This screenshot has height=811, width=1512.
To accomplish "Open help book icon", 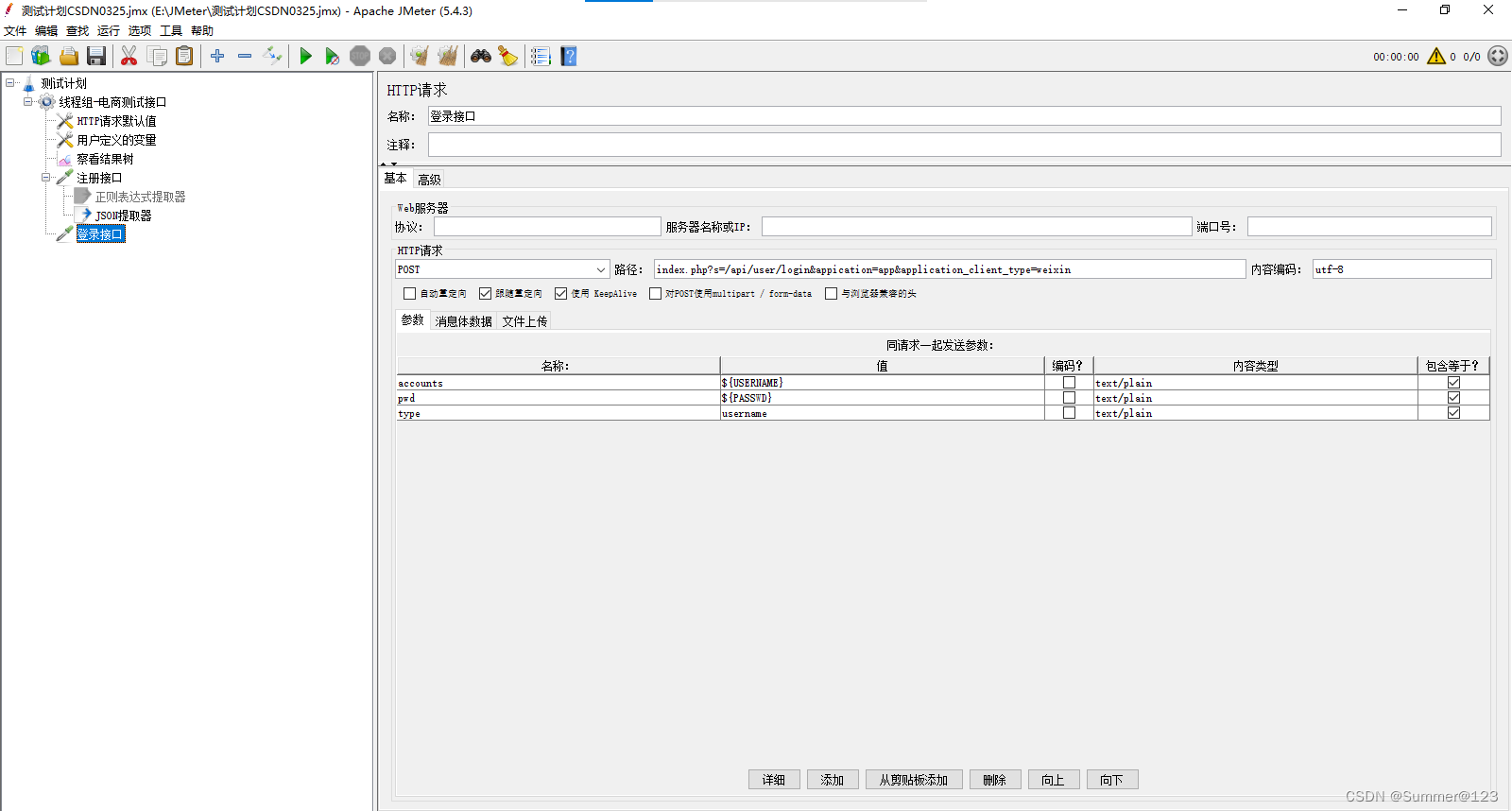I will click(568, 56).
